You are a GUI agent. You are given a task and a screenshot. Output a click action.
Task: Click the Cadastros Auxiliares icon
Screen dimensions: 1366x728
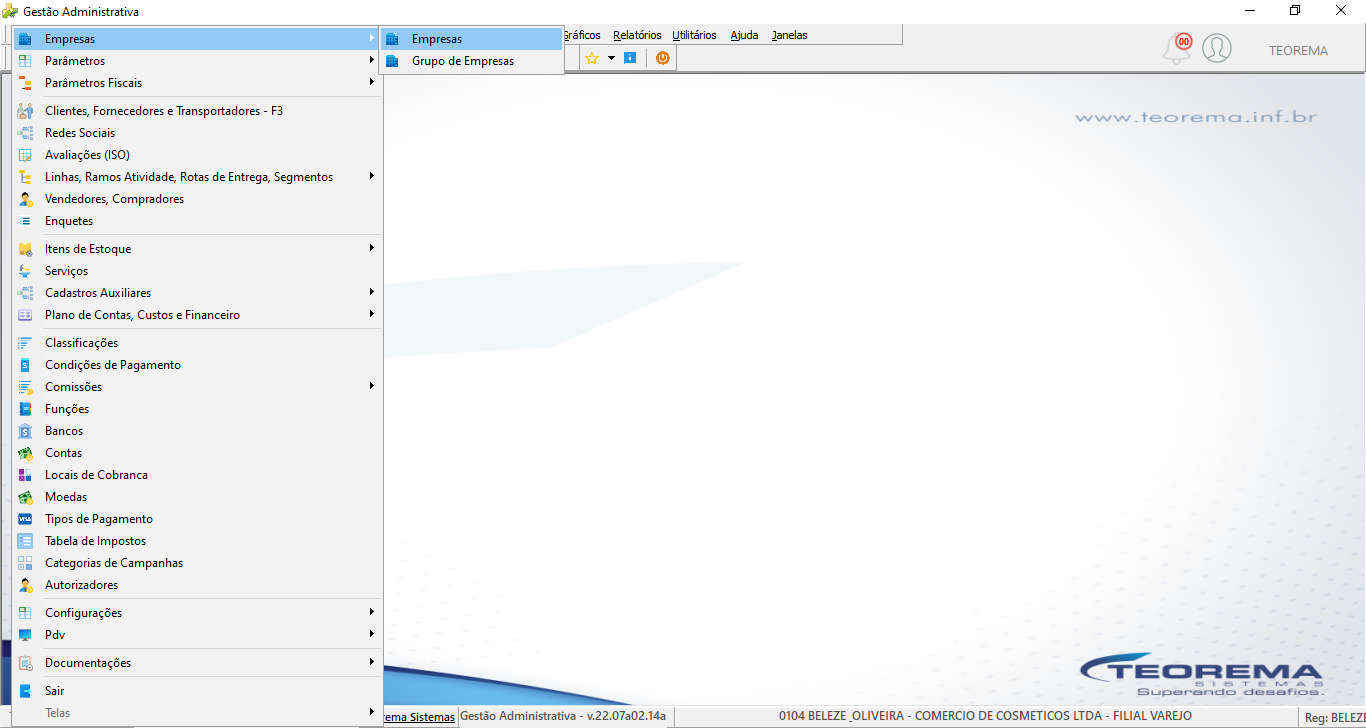(25, 293)
